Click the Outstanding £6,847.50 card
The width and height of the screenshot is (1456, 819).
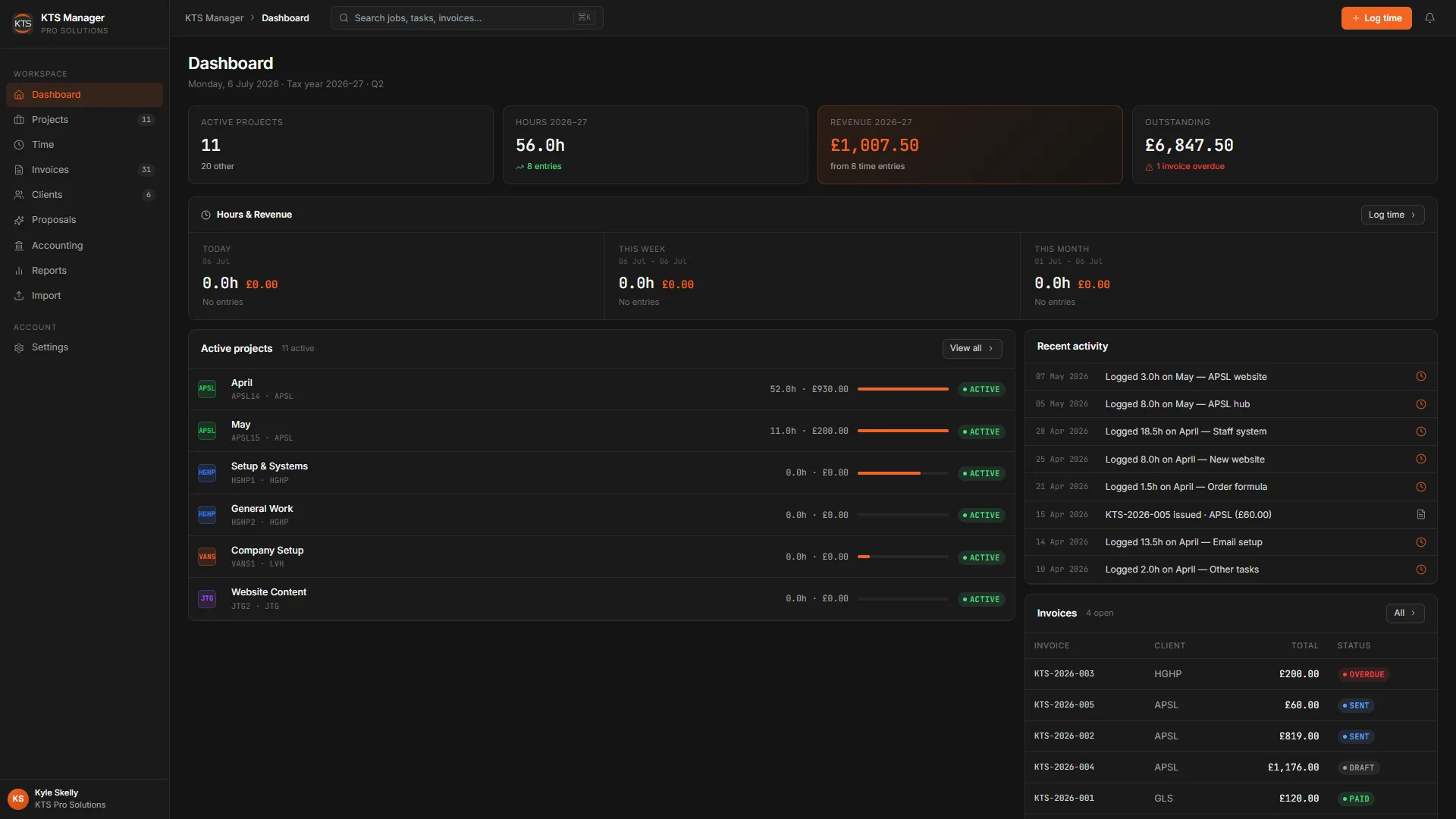click(x=1285, y=145)
